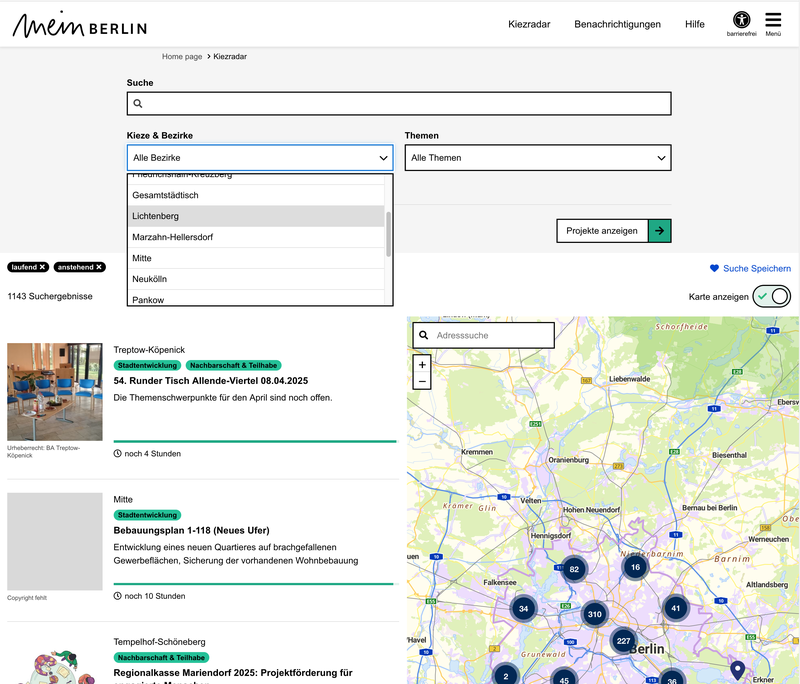Click the magnifier icon in Suche field
Viewport: 800px width, 684px height.
click(138, 104)
